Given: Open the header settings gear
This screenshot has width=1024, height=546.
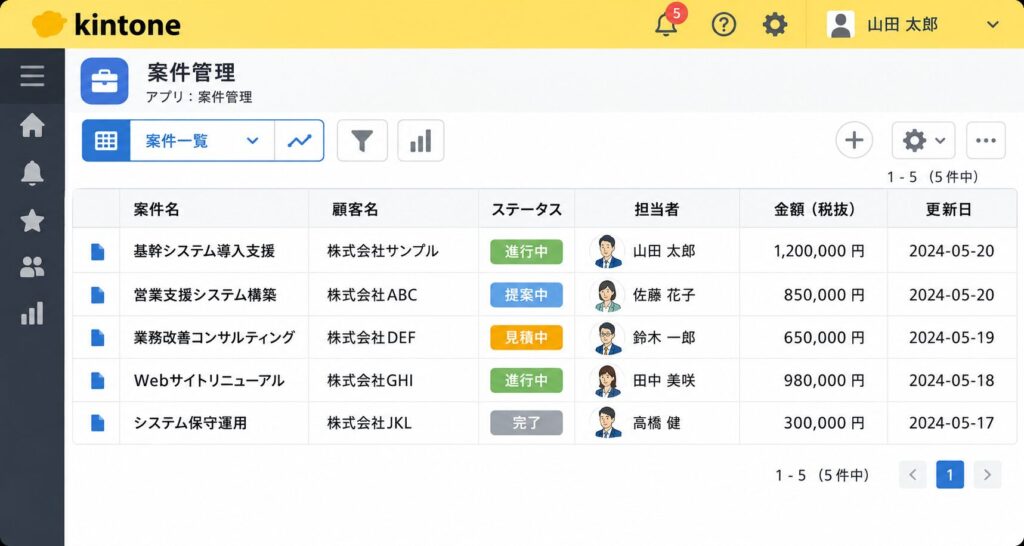Looking at the screenshot, I should (x=775, y=25).
